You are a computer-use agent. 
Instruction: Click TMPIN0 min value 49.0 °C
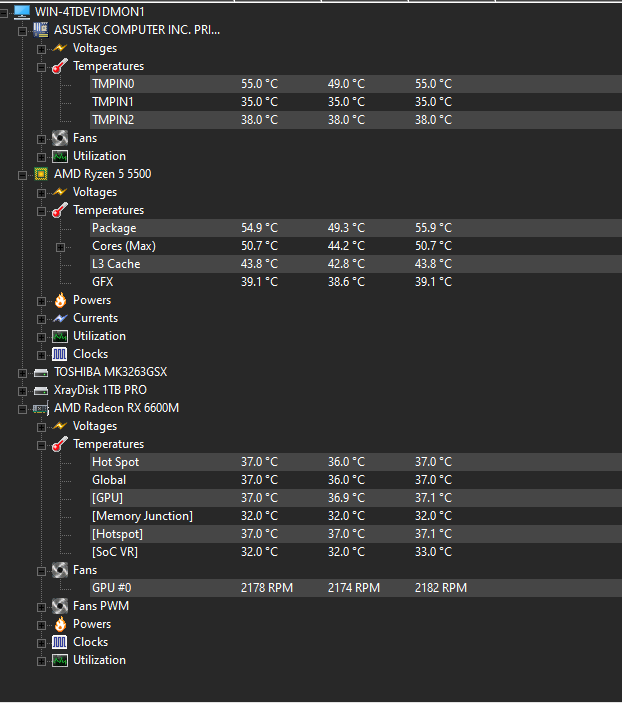click(x=346, y=84)
